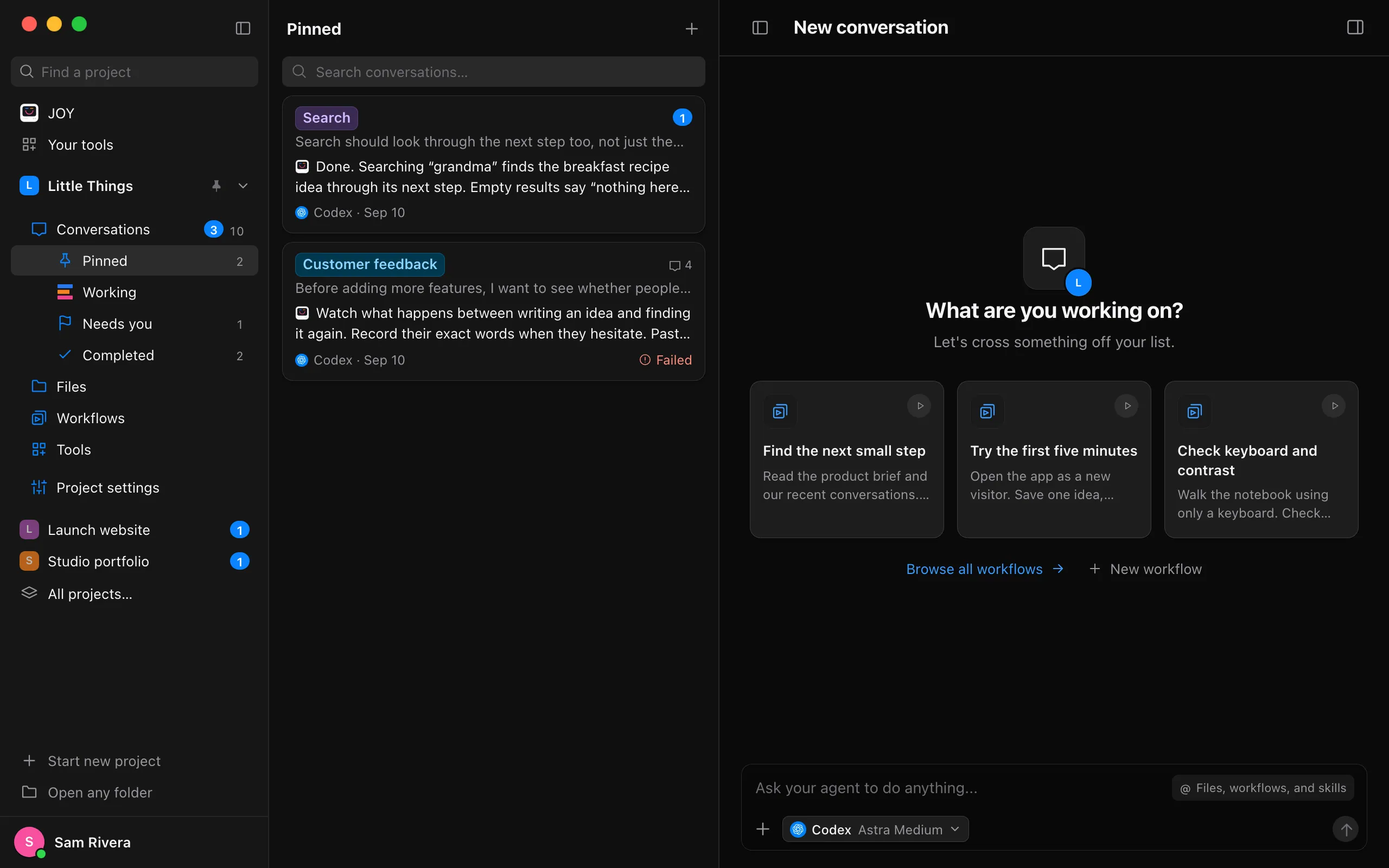This screenshot has height=868, width=1389.
Task: Select the JOY entry in sidebar
Action: click(135, 113)
